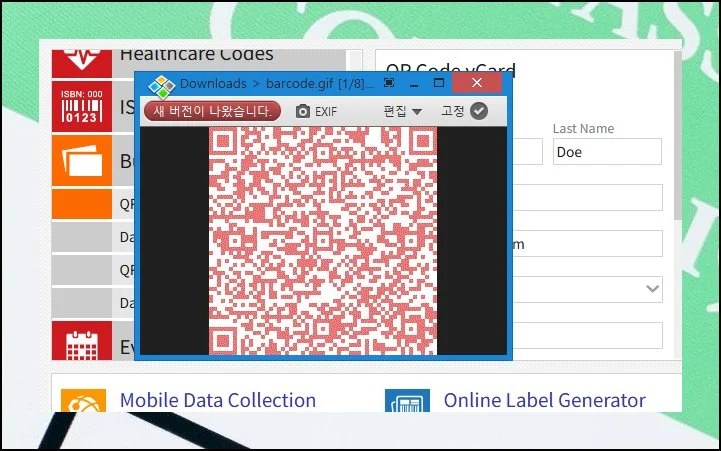Click the red new version notification button
Screen dimensions: 721x451
pos(212,111)
